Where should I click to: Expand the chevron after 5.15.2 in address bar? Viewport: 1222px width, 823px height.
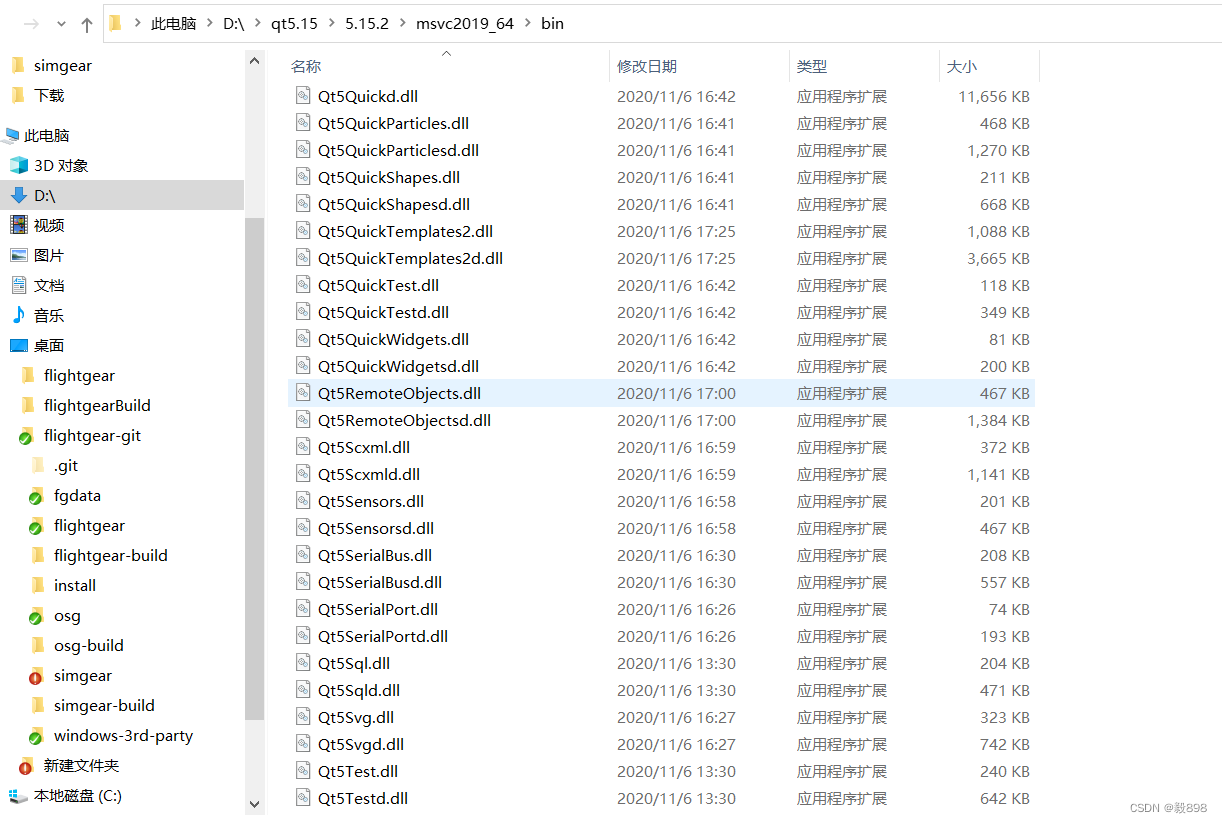(403, 23)
